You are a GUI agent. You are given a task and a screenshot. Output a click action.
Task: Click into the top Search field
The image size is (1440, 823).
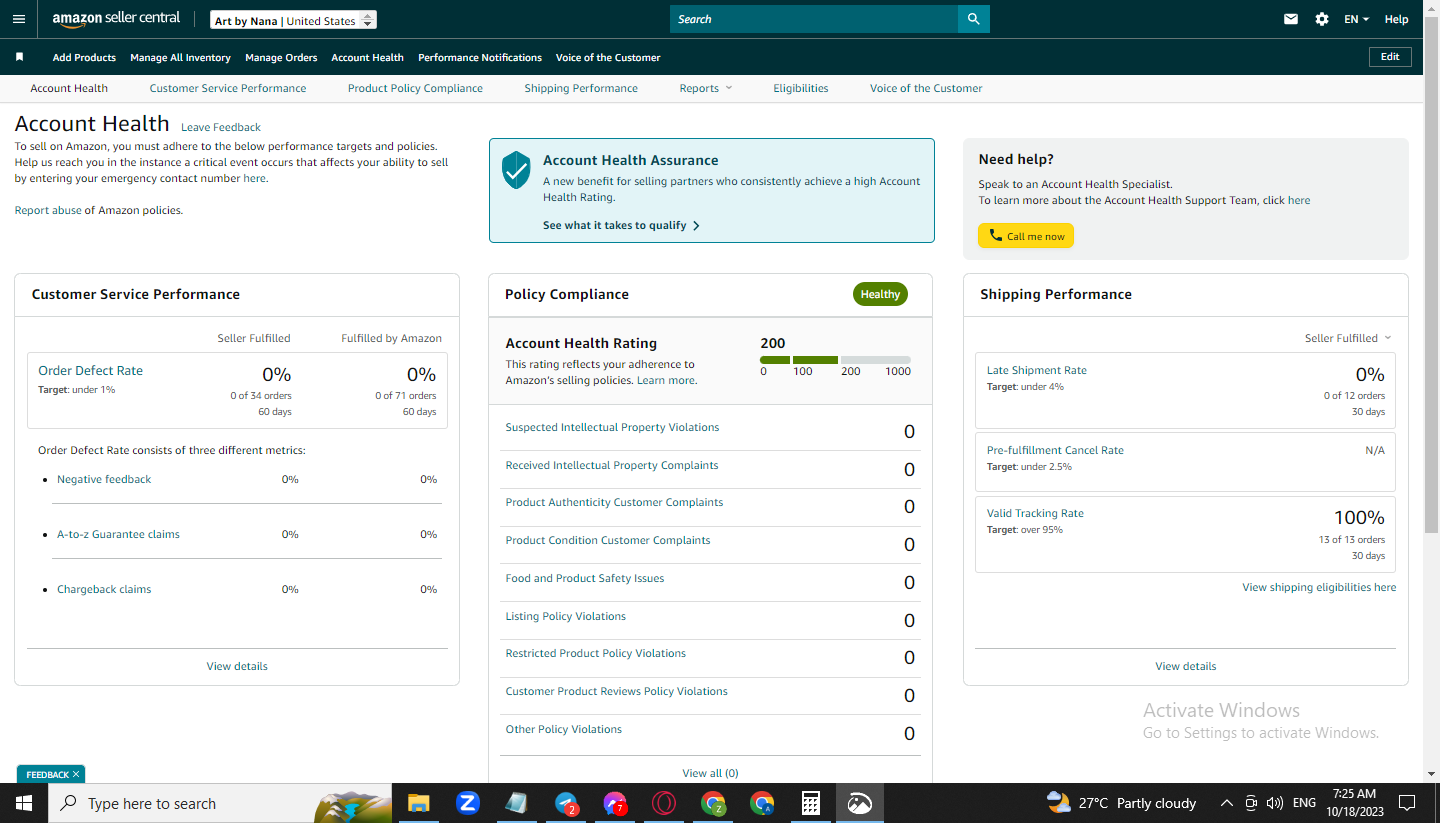pyautogui.click(x=814, y=19)
